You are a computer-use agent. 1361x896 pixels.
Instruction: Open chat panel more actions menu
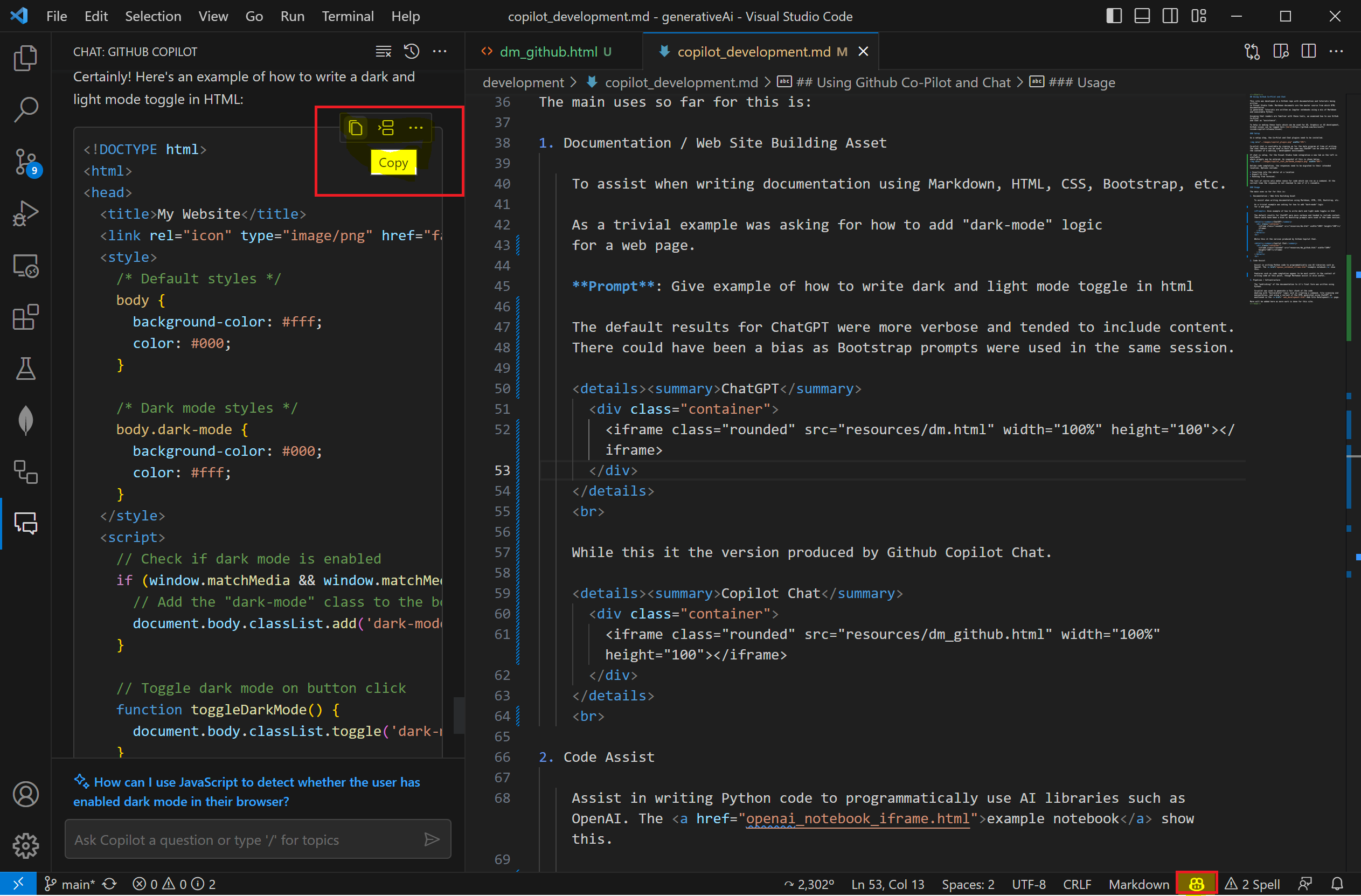click(x=440, y=52)
